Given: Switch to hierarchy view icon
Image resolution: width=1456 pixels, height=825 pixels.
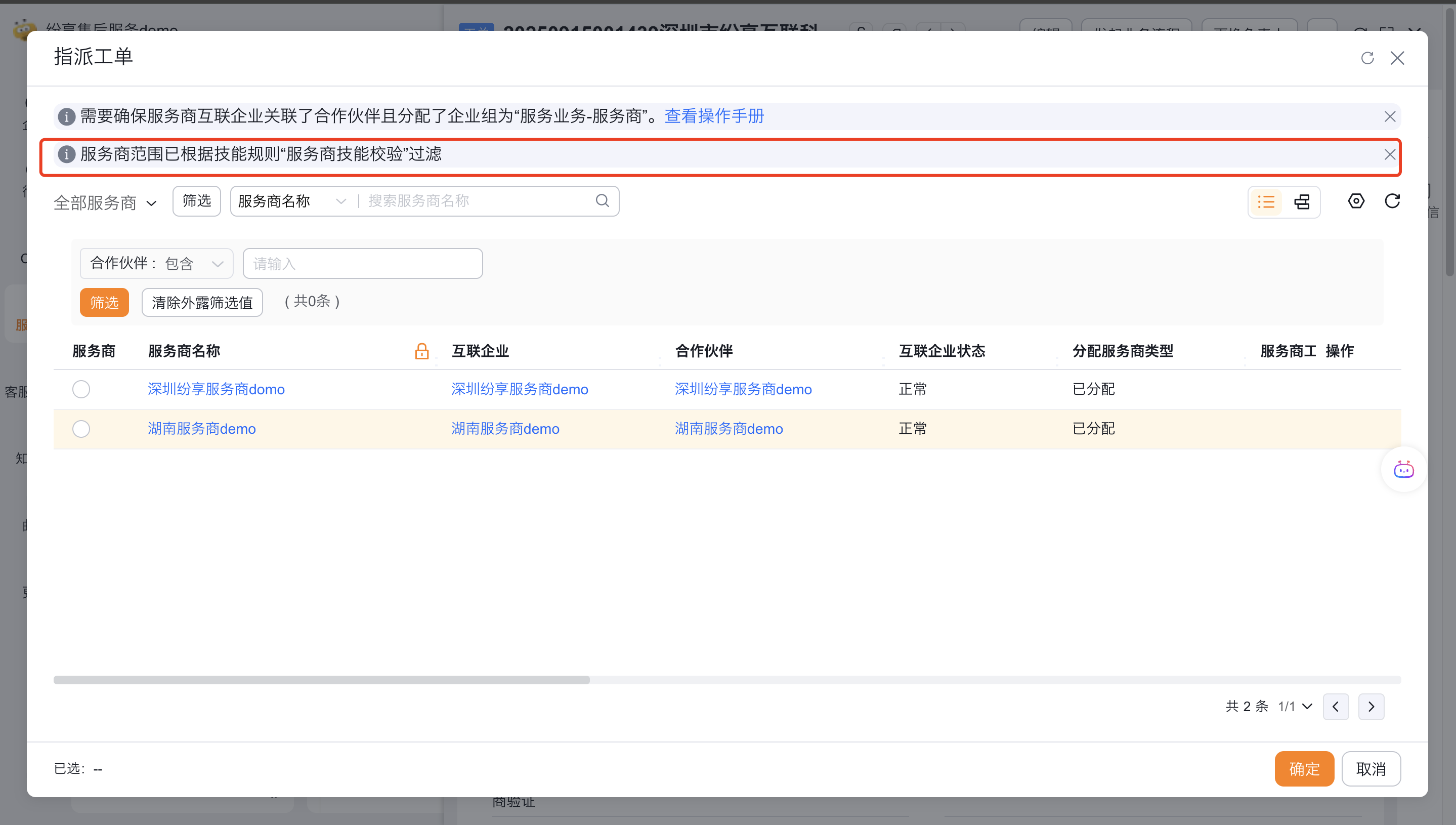Looking at the screenshot, I should click(x=1301, y=202).
